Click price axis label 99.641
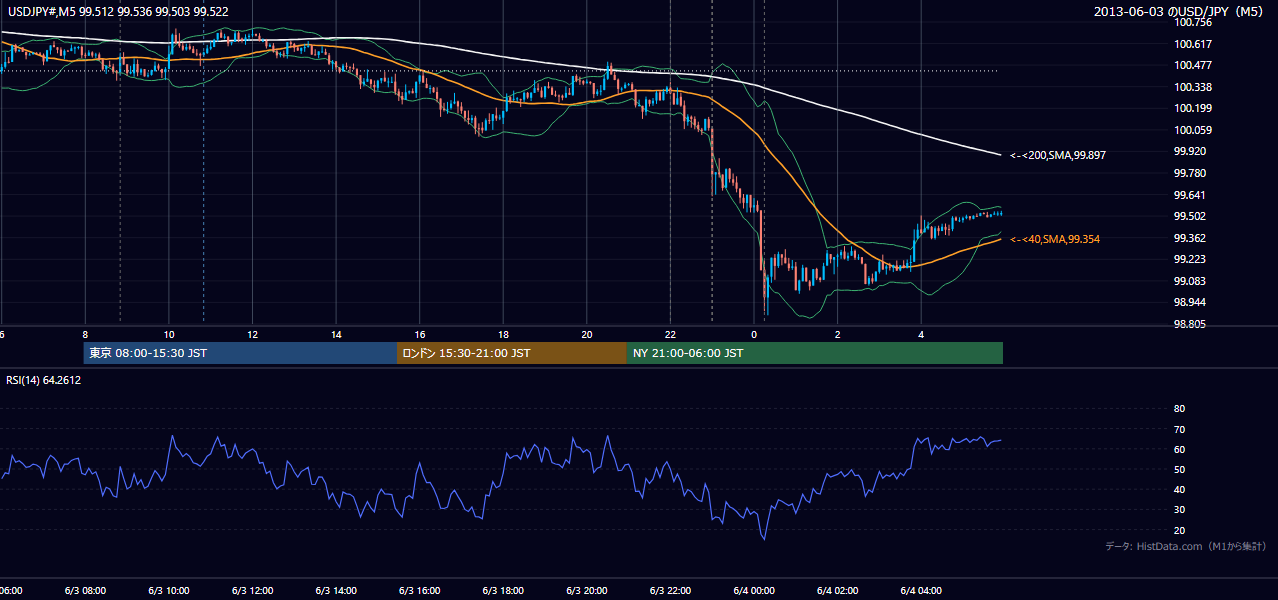This screenshot has height=600, width=1278. coord(1190,195)
